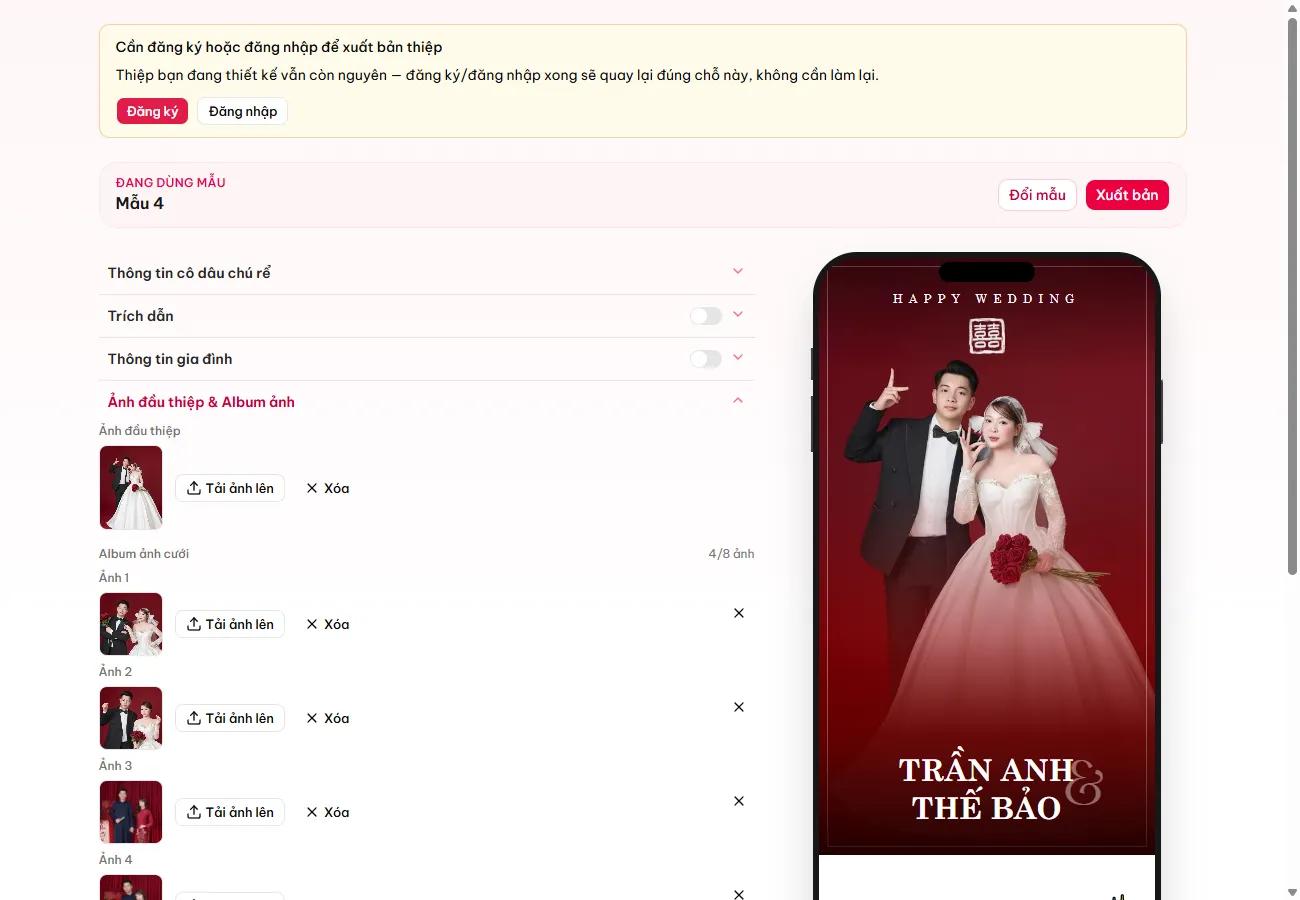Click Xuất bản to publish the card
This screenshot has width=1300, height=900.
pyautogui.click(x=1127, y=195)
